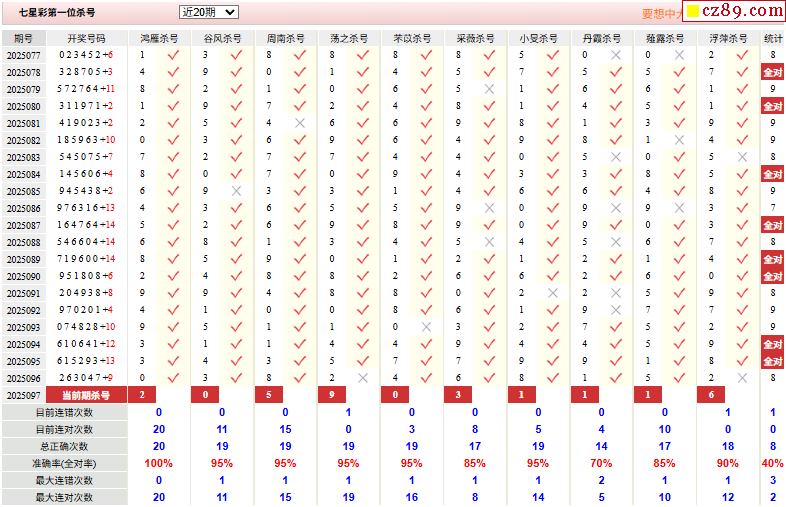
Task: Click the gray X for 浮萍杀号 in row 2025096
Action: coord(742,378)
